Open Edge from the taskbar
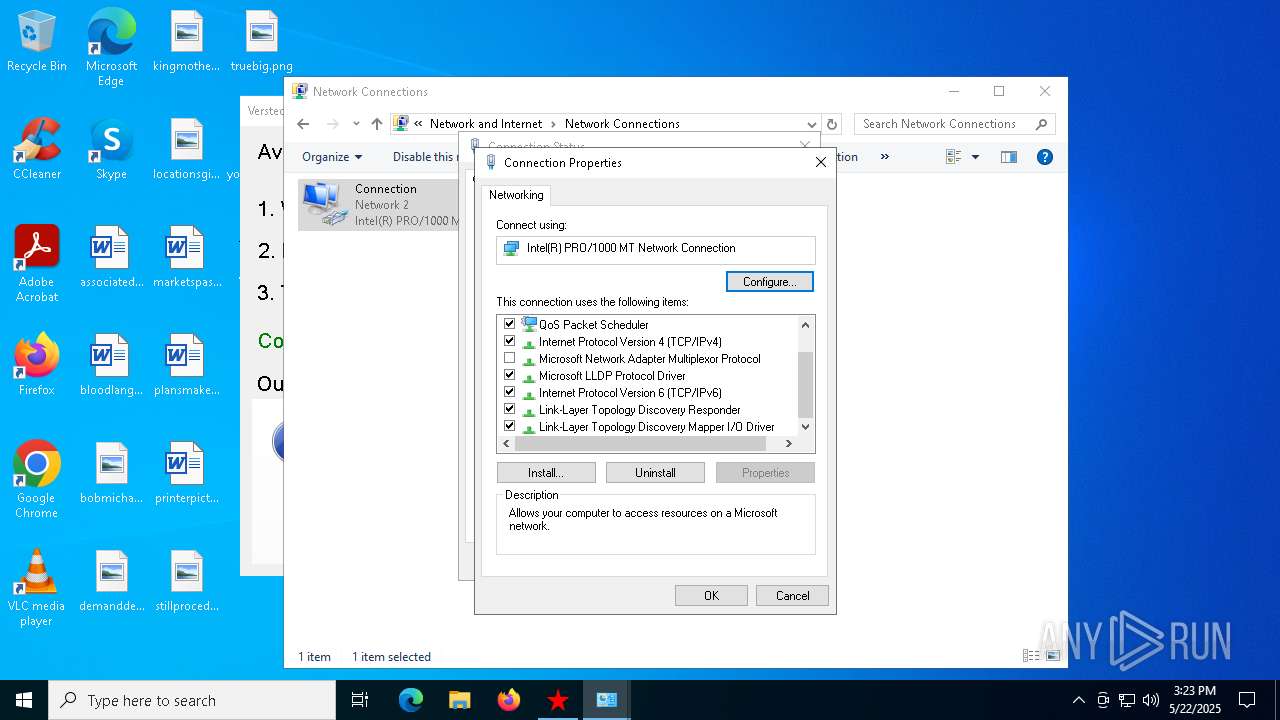1280x720 pixels. click(x=411, y=700)
